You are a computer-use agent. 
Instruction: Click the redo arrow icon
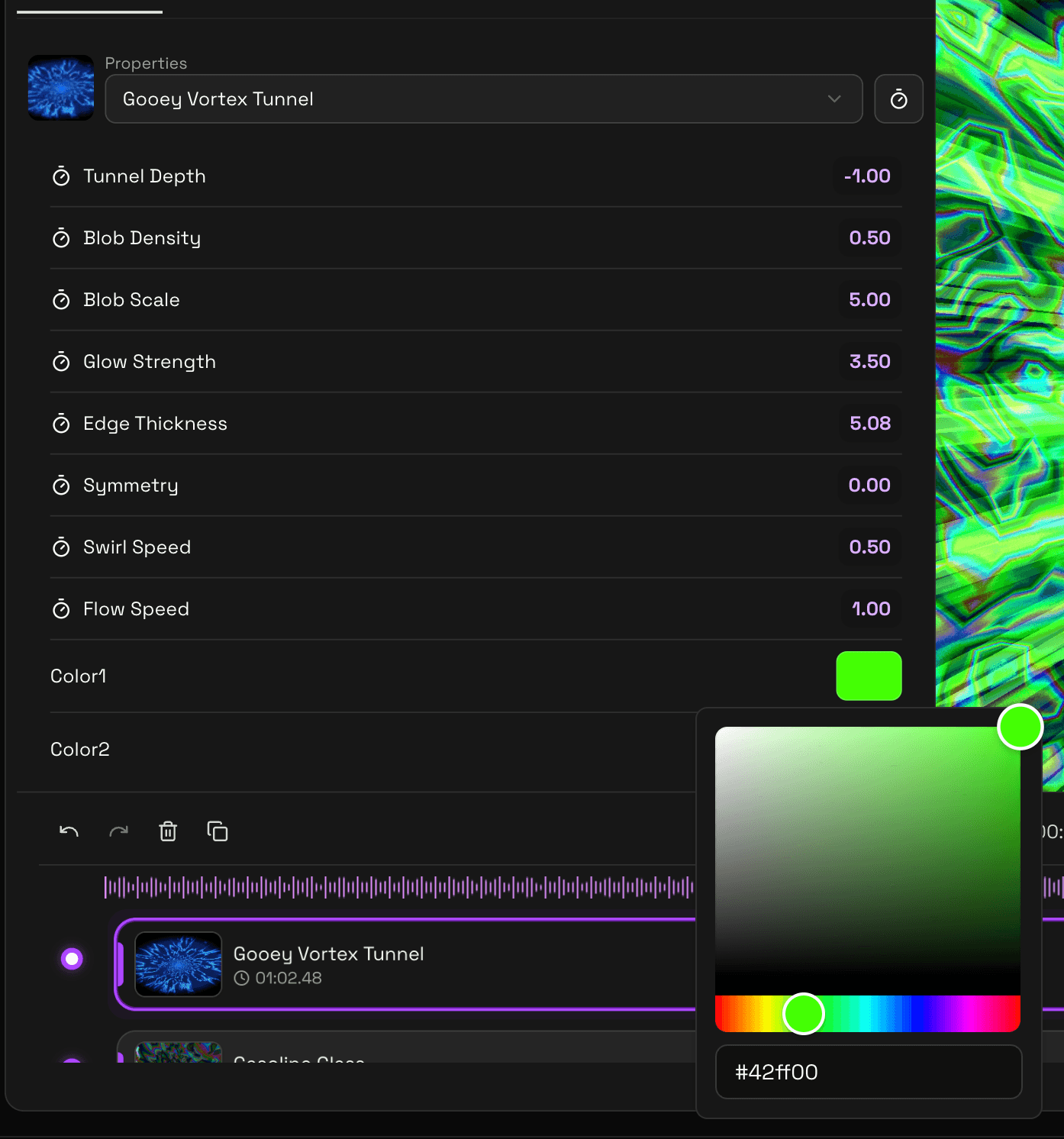coord(118,831)
